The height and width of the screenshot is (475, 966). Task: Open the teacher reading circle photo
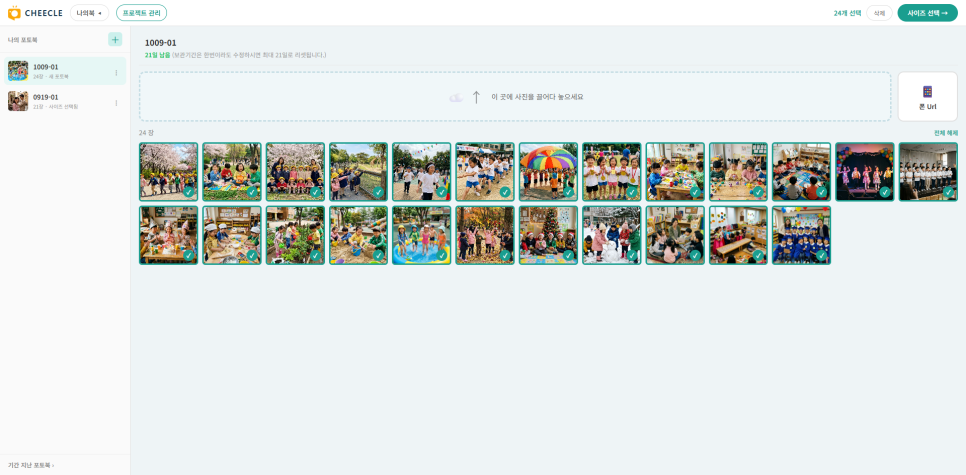[675, 235]
